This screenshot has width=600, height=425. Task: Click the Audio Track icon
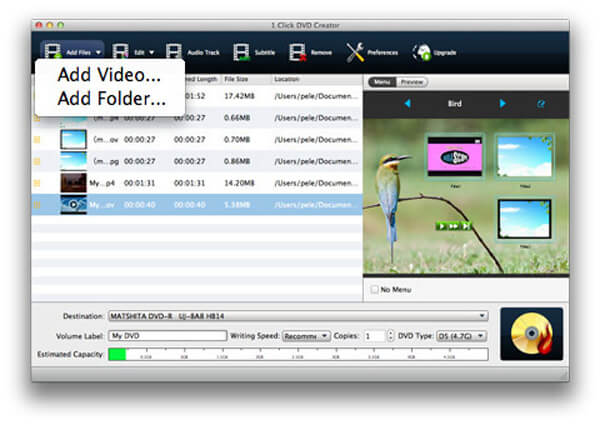pos(174,52)
